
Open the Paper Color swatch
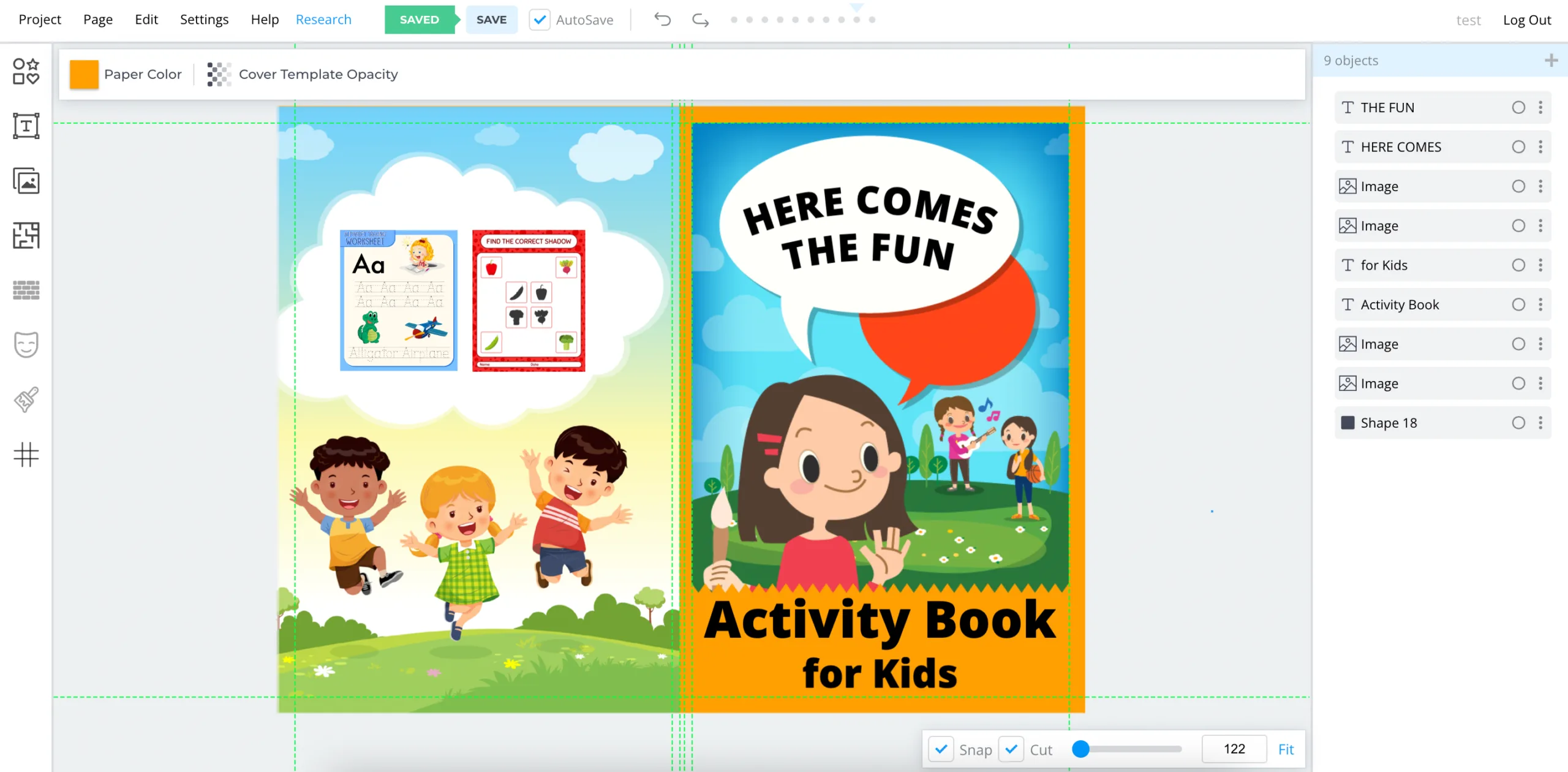85,74
